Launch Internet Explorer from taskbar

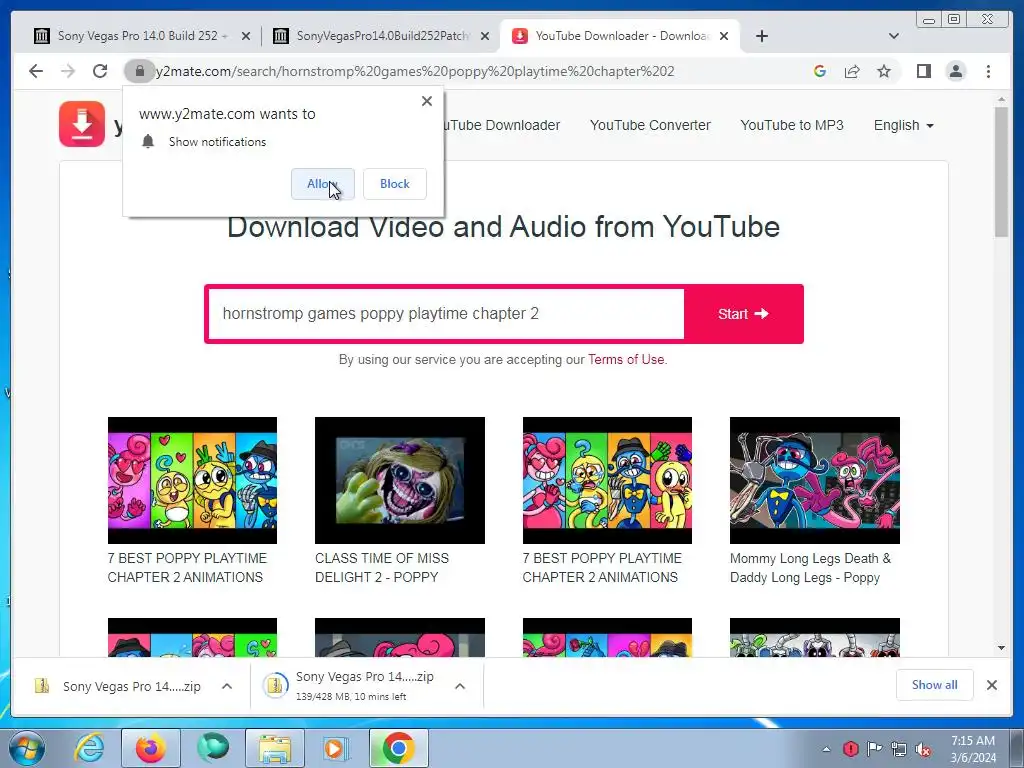[x=89, y=748]
